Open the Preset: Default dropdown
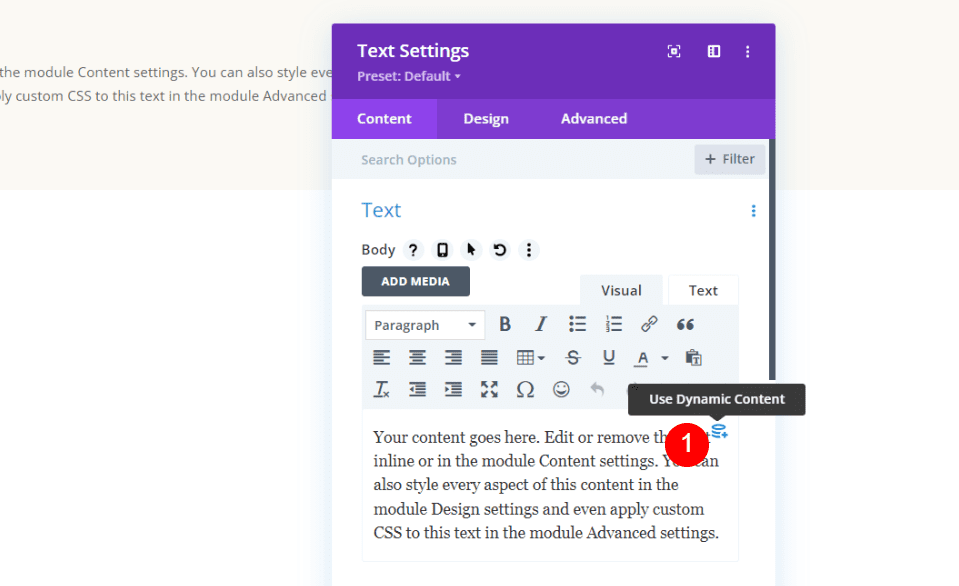The width and height of the screenshot is (959, 586). point(409,76)
